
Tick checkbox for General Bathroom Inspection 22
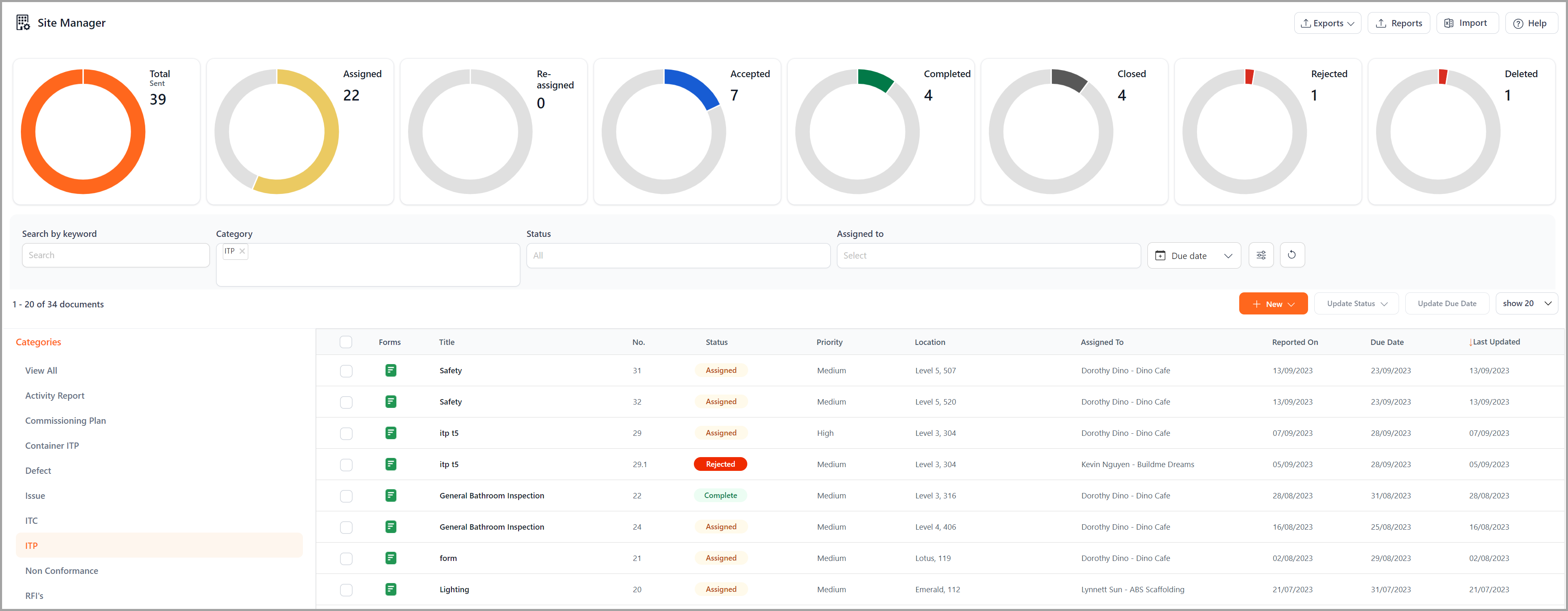pyautogui.click(x=346, y=495)
